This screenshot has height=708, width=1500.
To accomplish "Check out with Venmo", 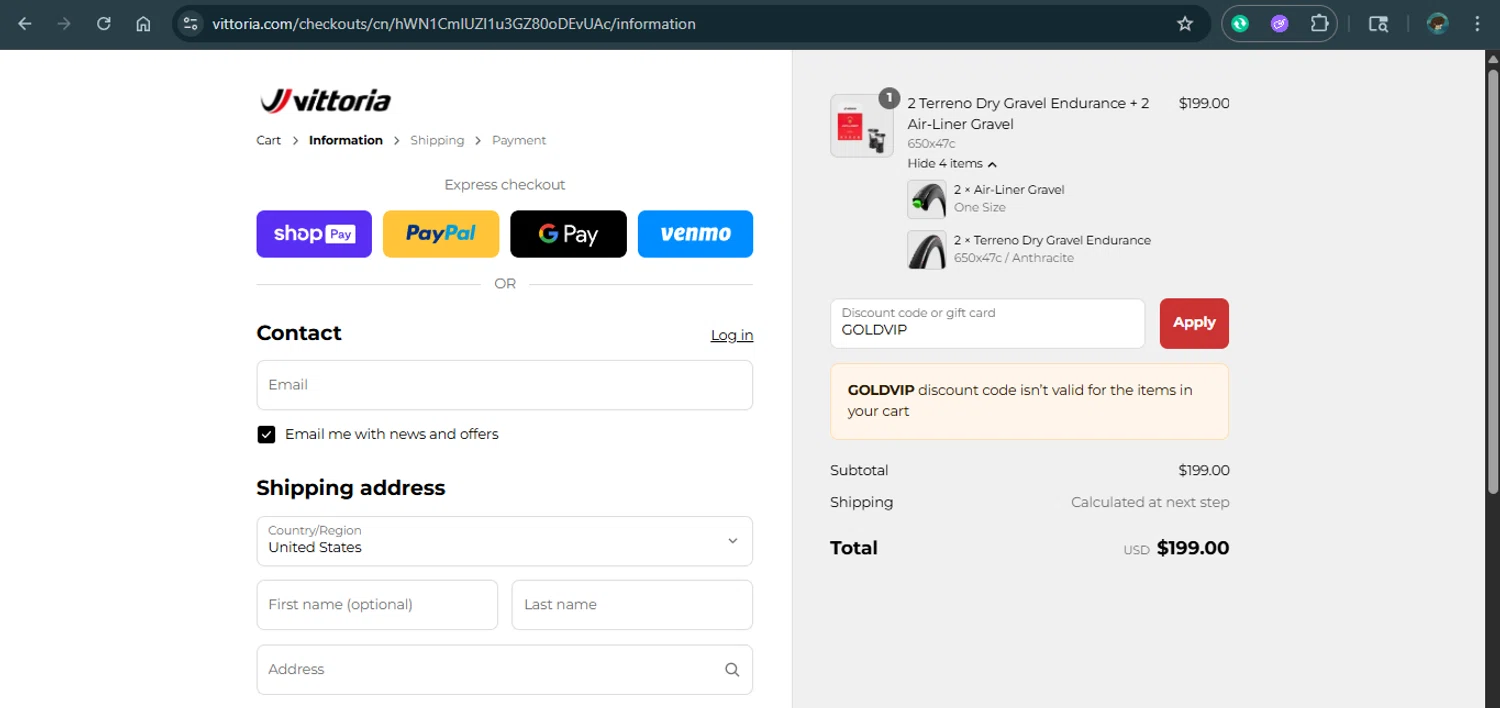I will pos(695,234).
